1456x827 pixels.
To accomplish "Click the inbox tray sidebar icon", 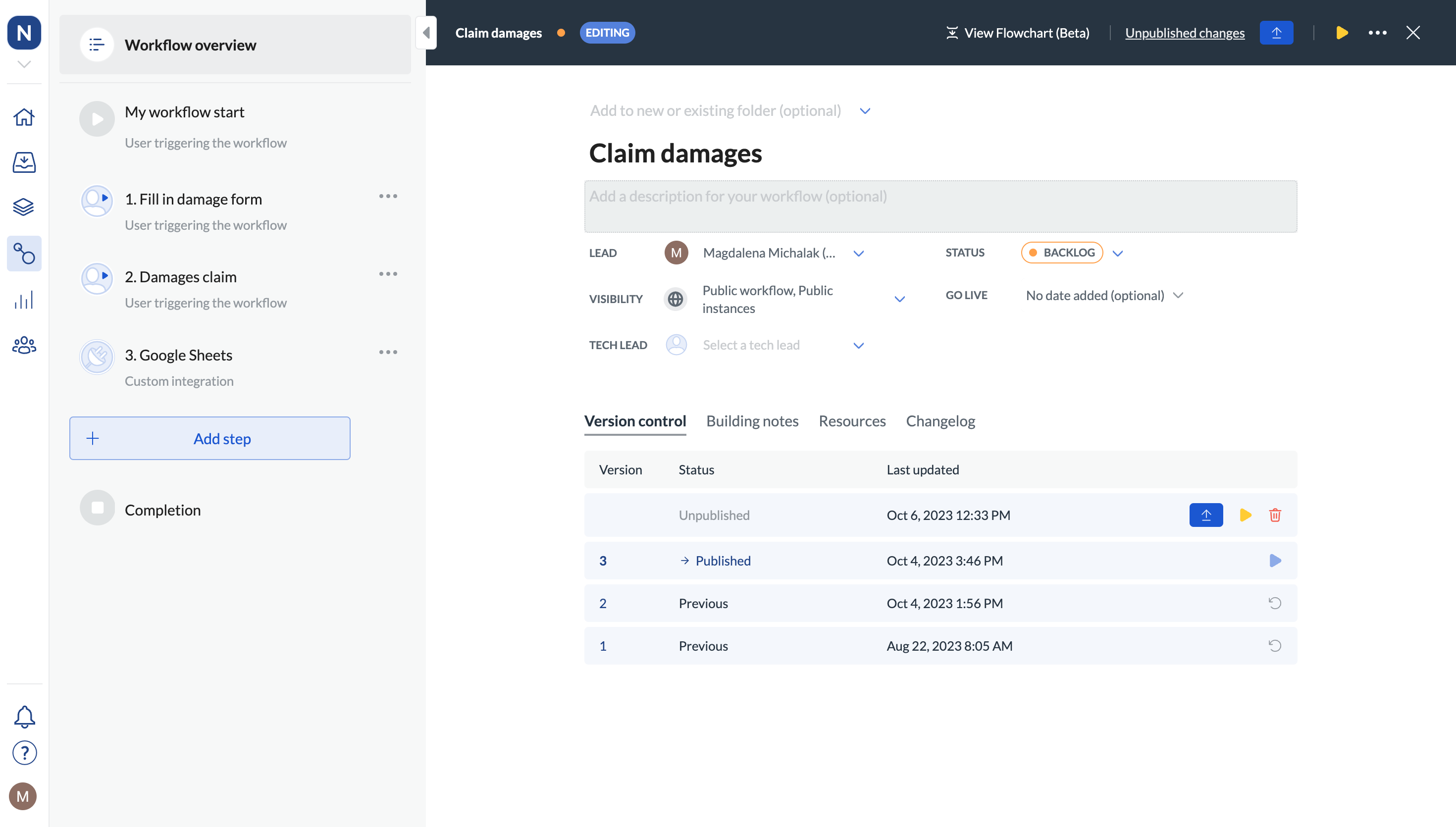I will pyautogui.click(x=24, y=162).
